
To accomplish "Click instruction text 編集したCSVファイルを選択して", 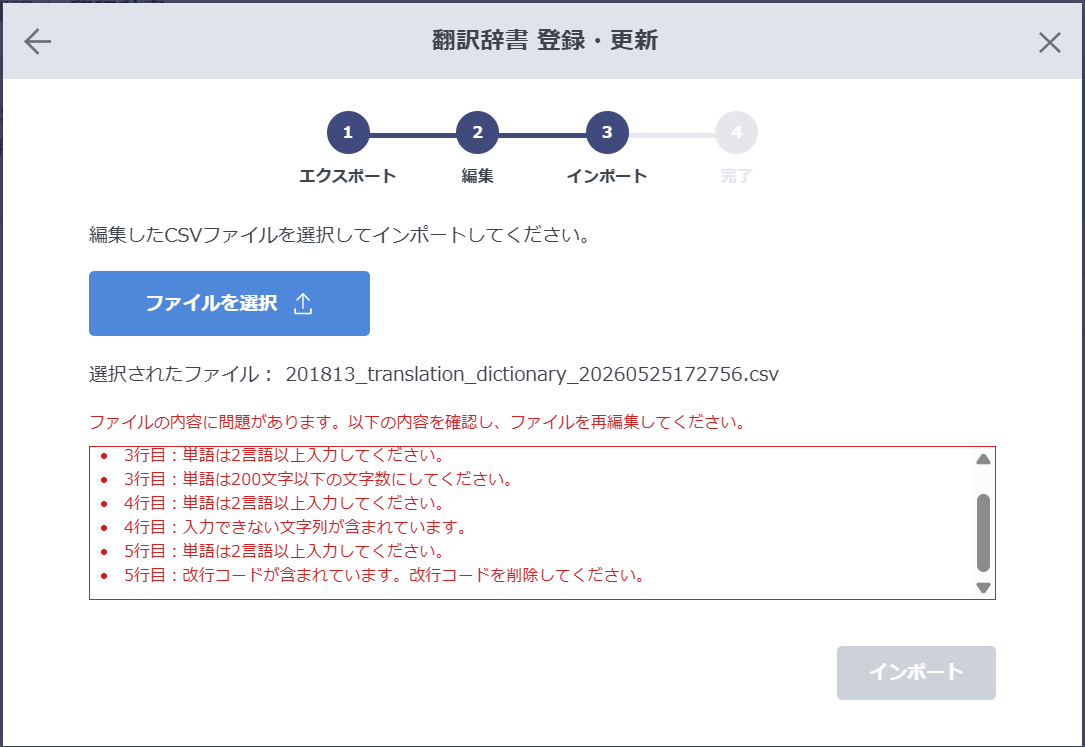I will point(340,235).
